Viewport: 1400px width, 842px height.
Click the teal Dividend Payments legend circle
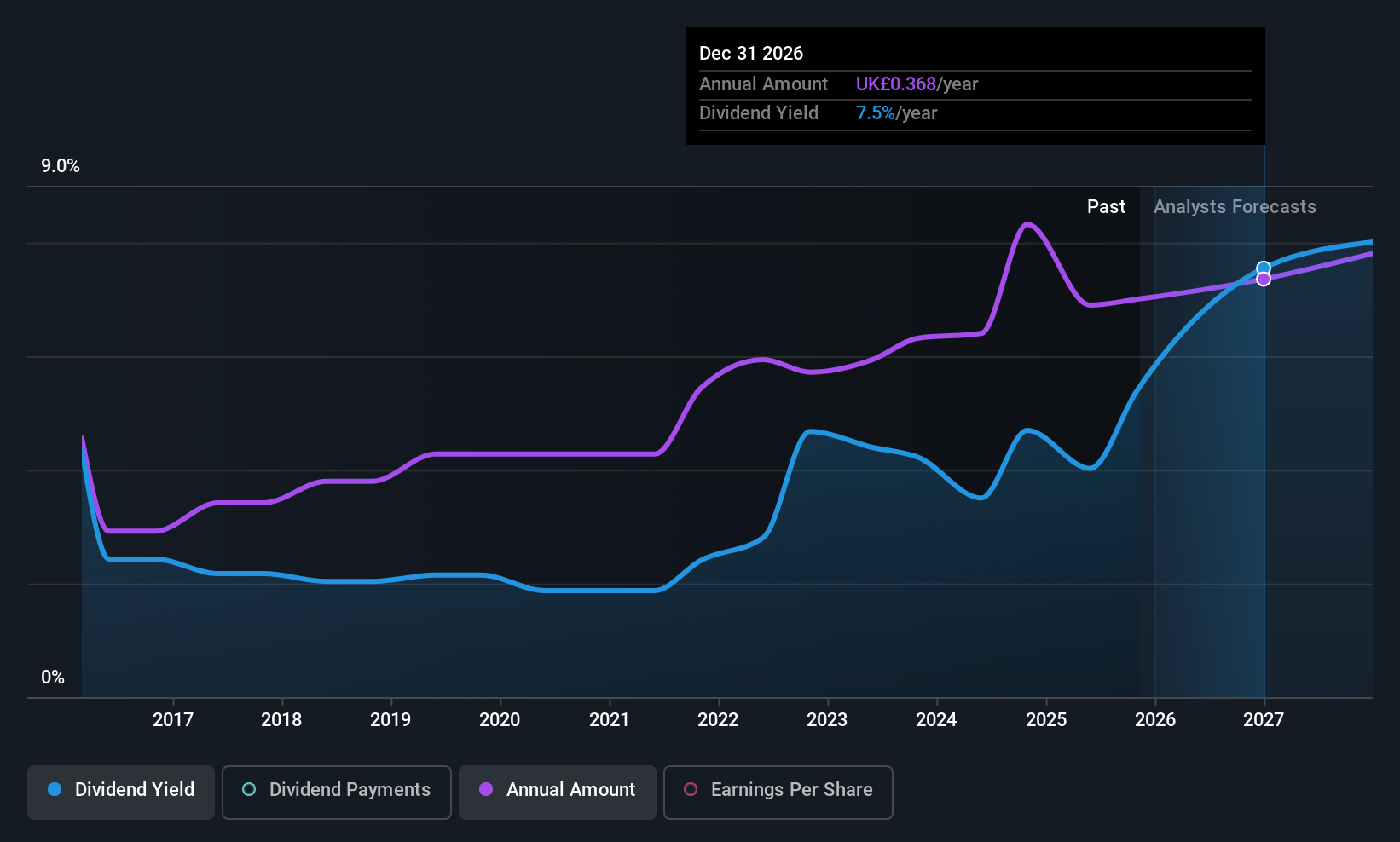click(249, 790)
